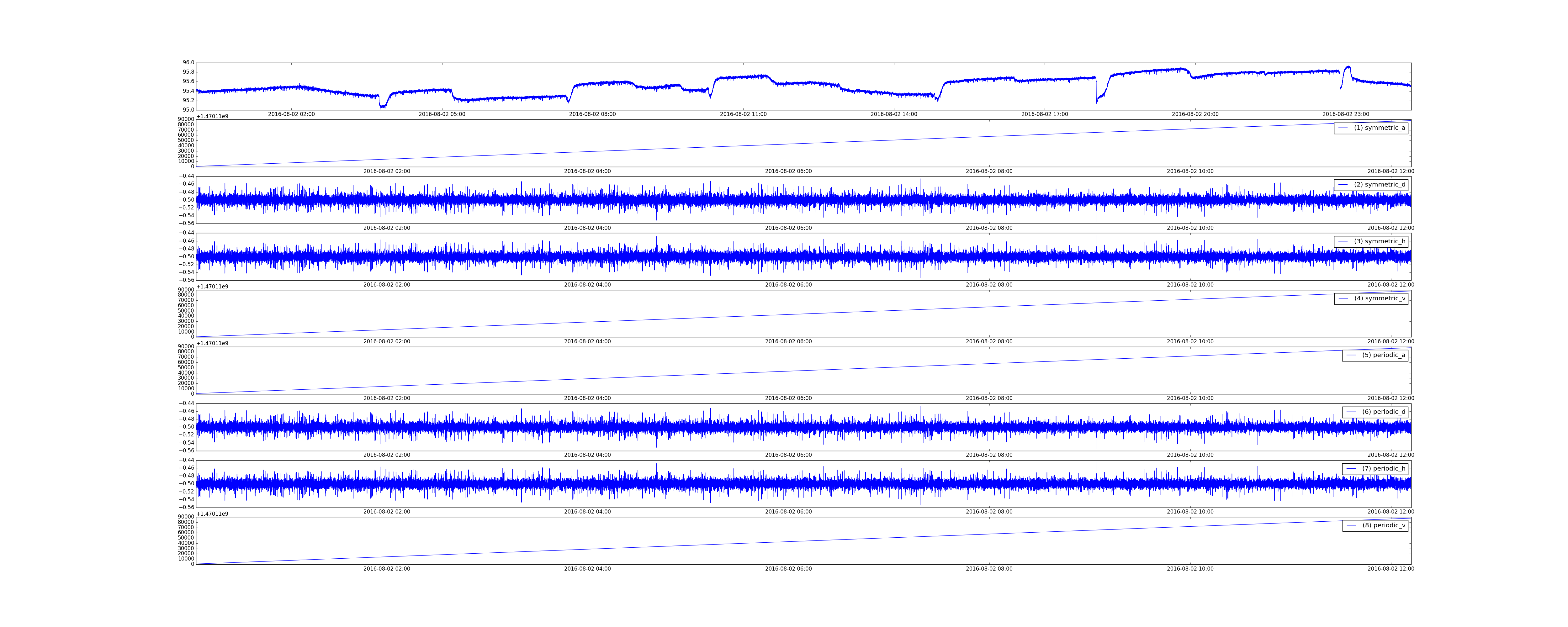Viewport: 1568px width, 627px height.
Task: Click the (6) periodic_d legend entry
Action: (1383, 412)
